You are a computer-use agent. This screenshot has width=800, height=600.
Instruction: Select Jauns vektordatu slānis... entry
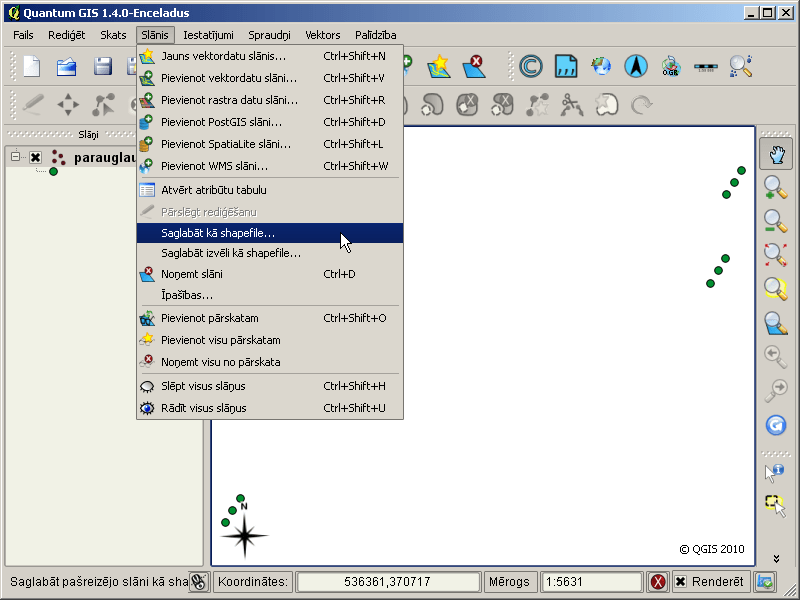tap(270, 56)
